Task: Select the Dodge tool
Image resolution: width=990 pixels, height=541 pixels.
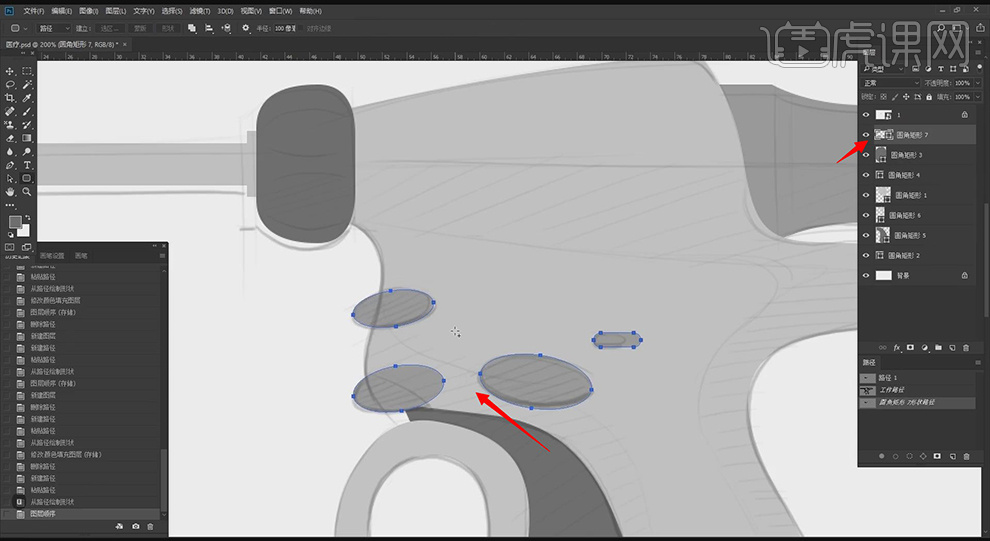Action: 27,152
